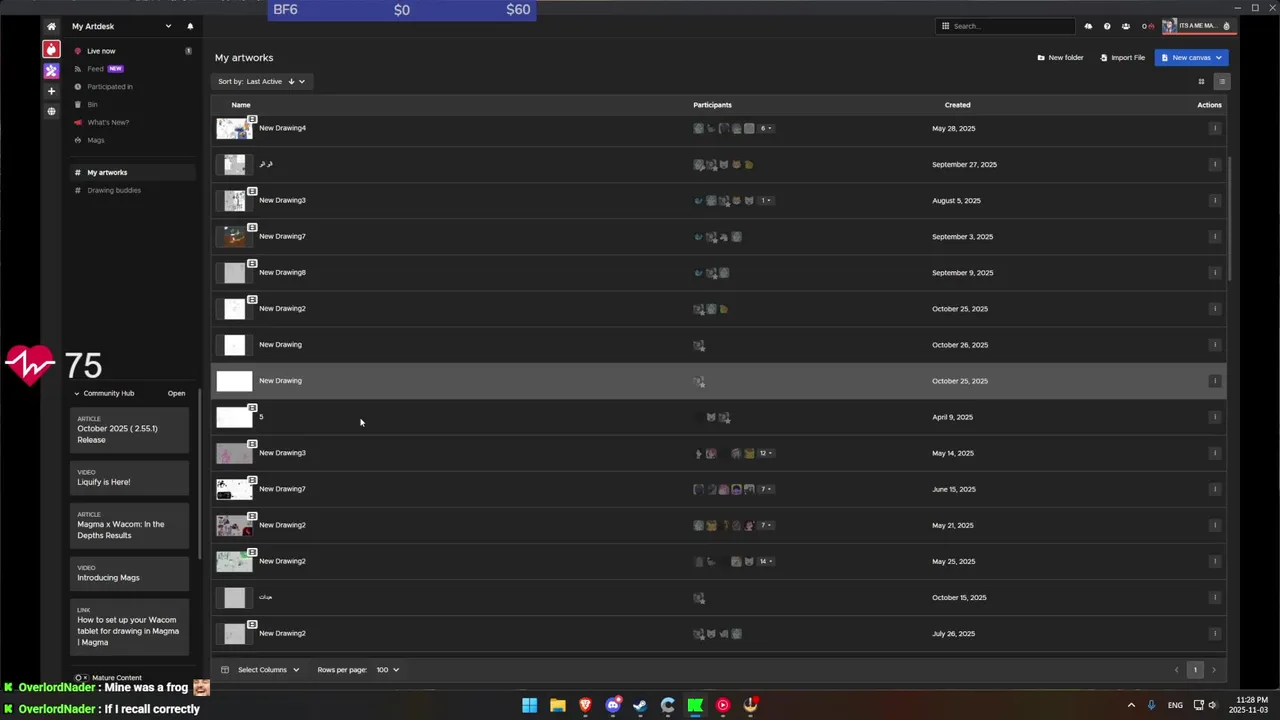
Task: Open the New Drawing8 thumbnail
Action: point(235,272)
